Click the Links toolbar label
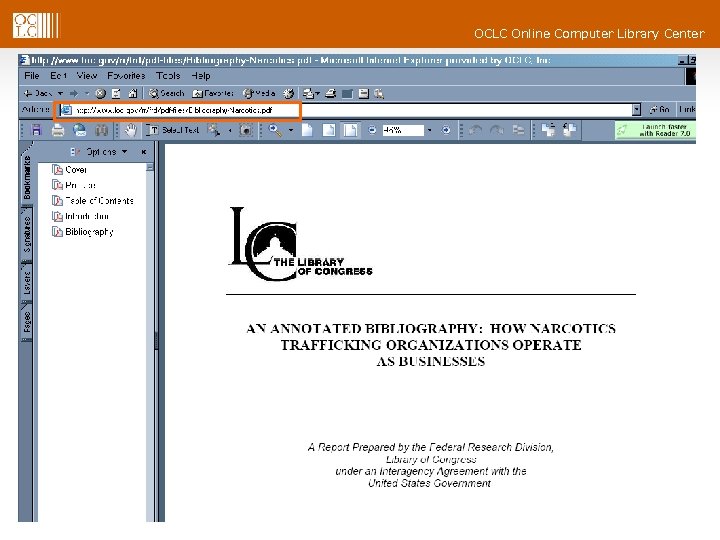 687,110
